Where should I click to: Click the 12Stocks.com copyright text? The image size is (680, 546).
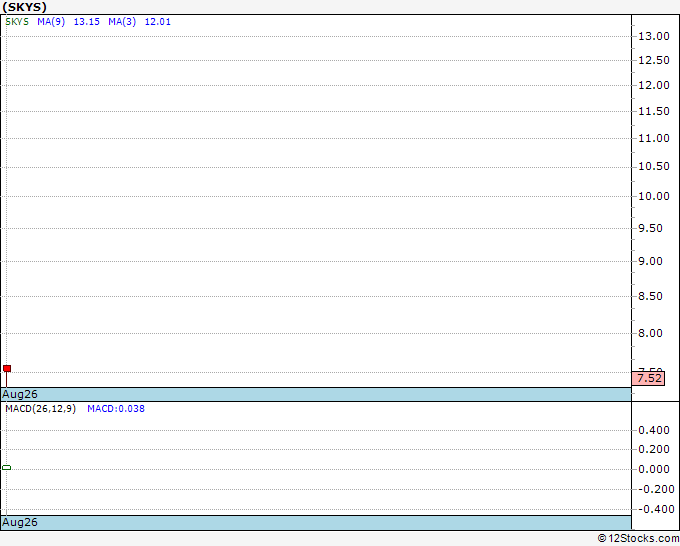click(x=638, y=538)
